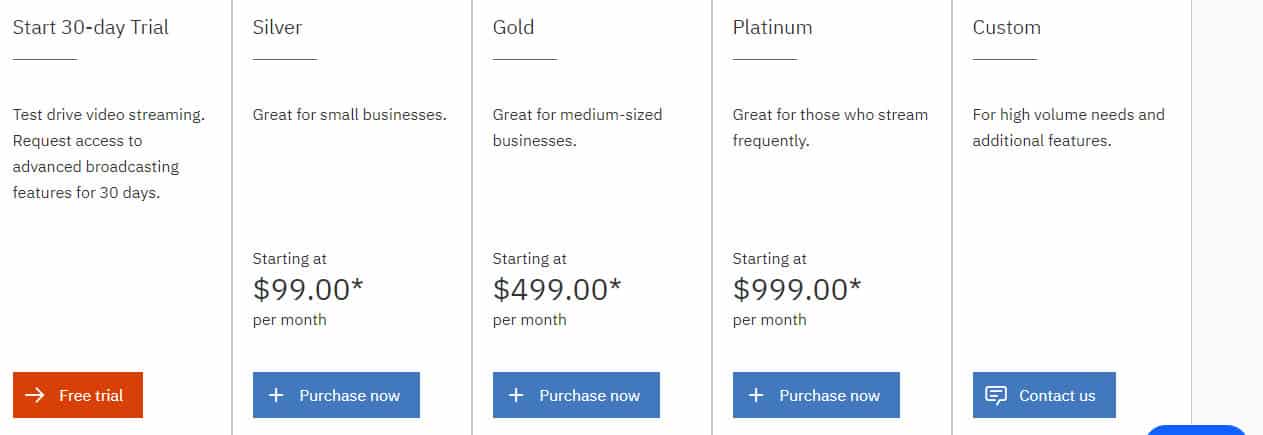This screenshot has width=1263, height=435.
Task: Click the chat bubble icon beside Contact us
Action: [996, 395]
